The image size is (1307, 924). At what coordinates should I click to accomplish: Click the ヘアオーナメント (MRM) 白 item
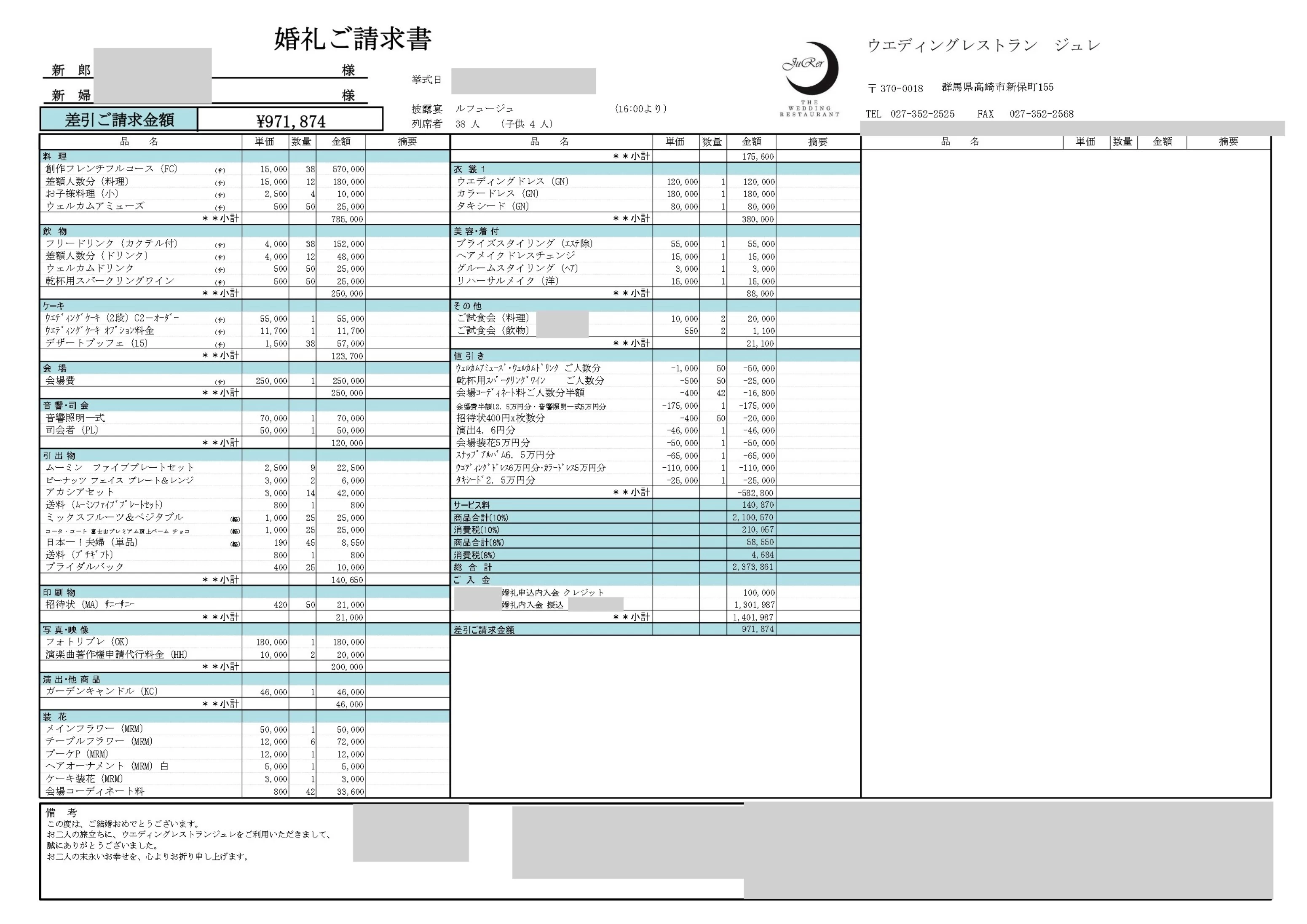tap(107, 766)
